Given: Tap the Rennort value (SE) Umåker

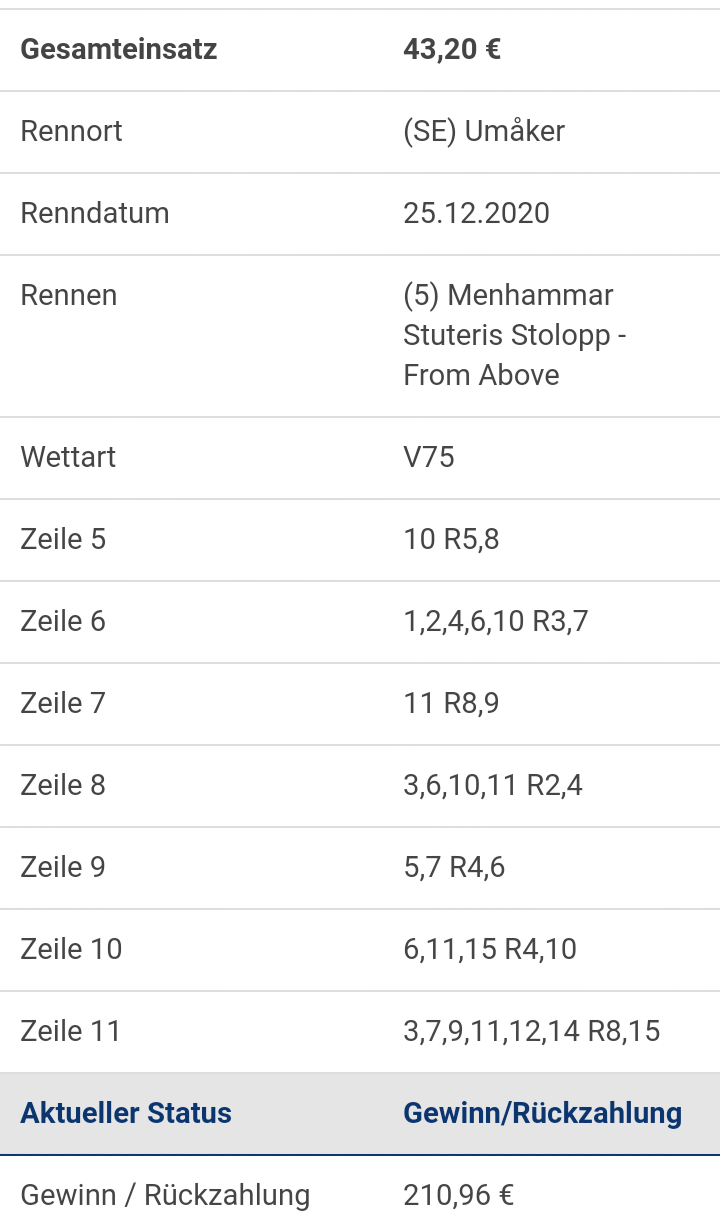Looking at the screenshot, I should click(484, 131).
